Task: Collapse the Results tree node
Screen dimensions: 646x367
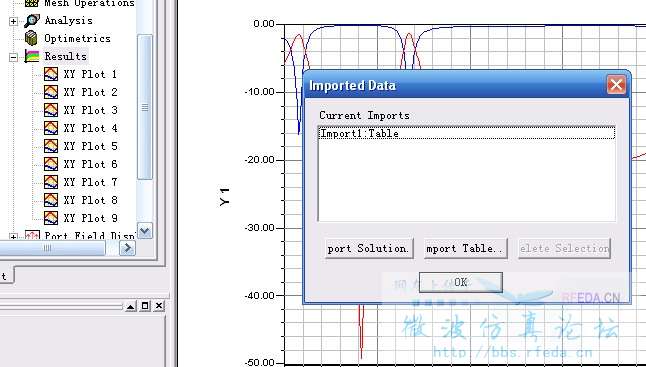Action: coord(14,57)
